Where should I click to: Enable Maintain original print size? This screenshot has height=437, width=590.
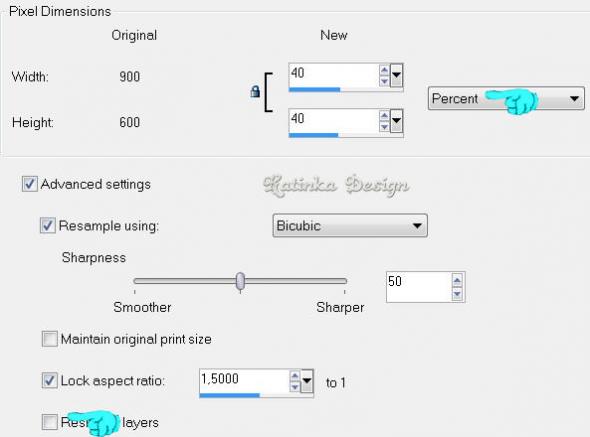point(50,339)
